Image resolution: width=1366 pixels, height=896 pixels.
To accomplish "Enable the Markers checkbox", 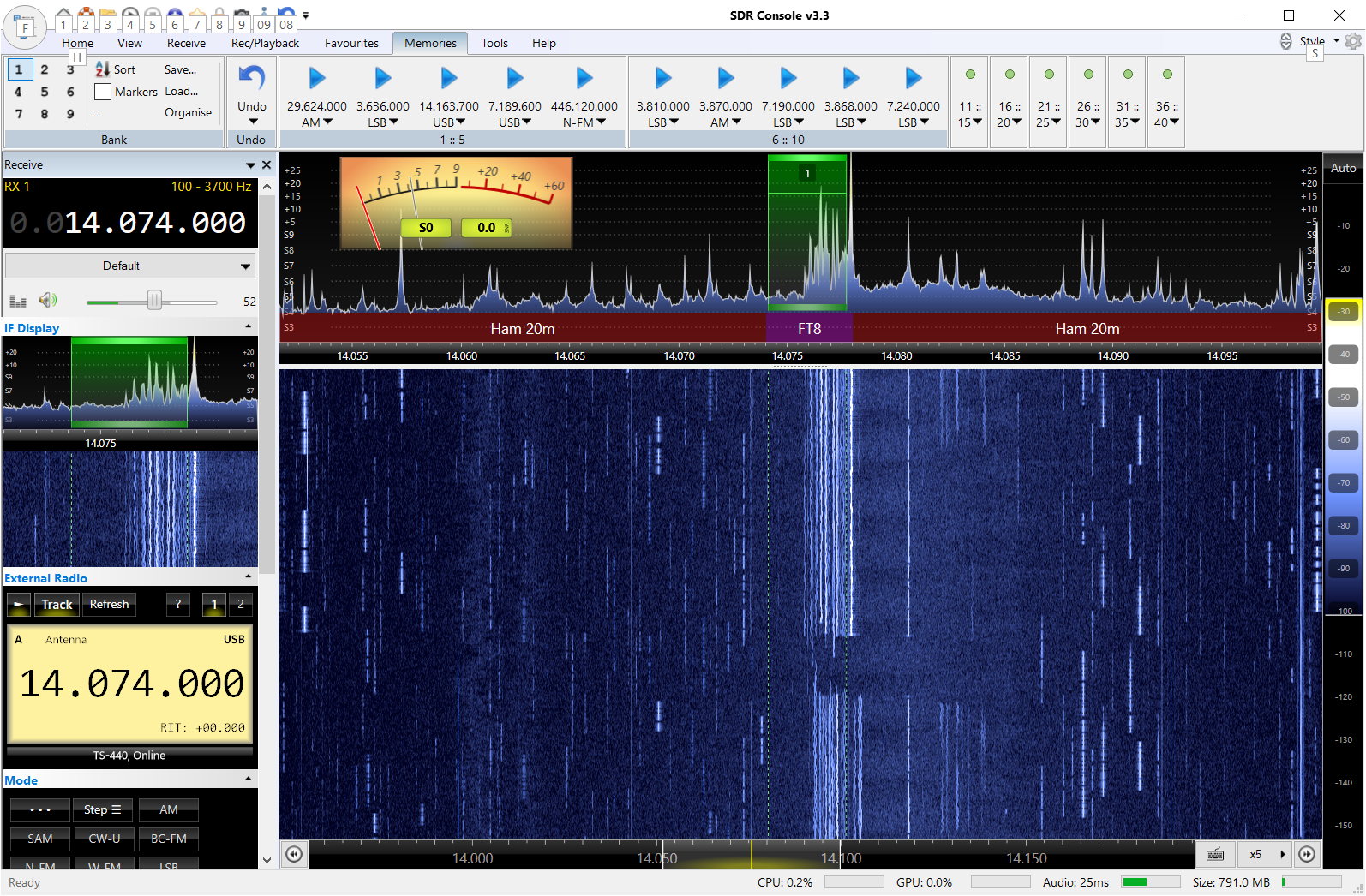I will pos(103,92).
